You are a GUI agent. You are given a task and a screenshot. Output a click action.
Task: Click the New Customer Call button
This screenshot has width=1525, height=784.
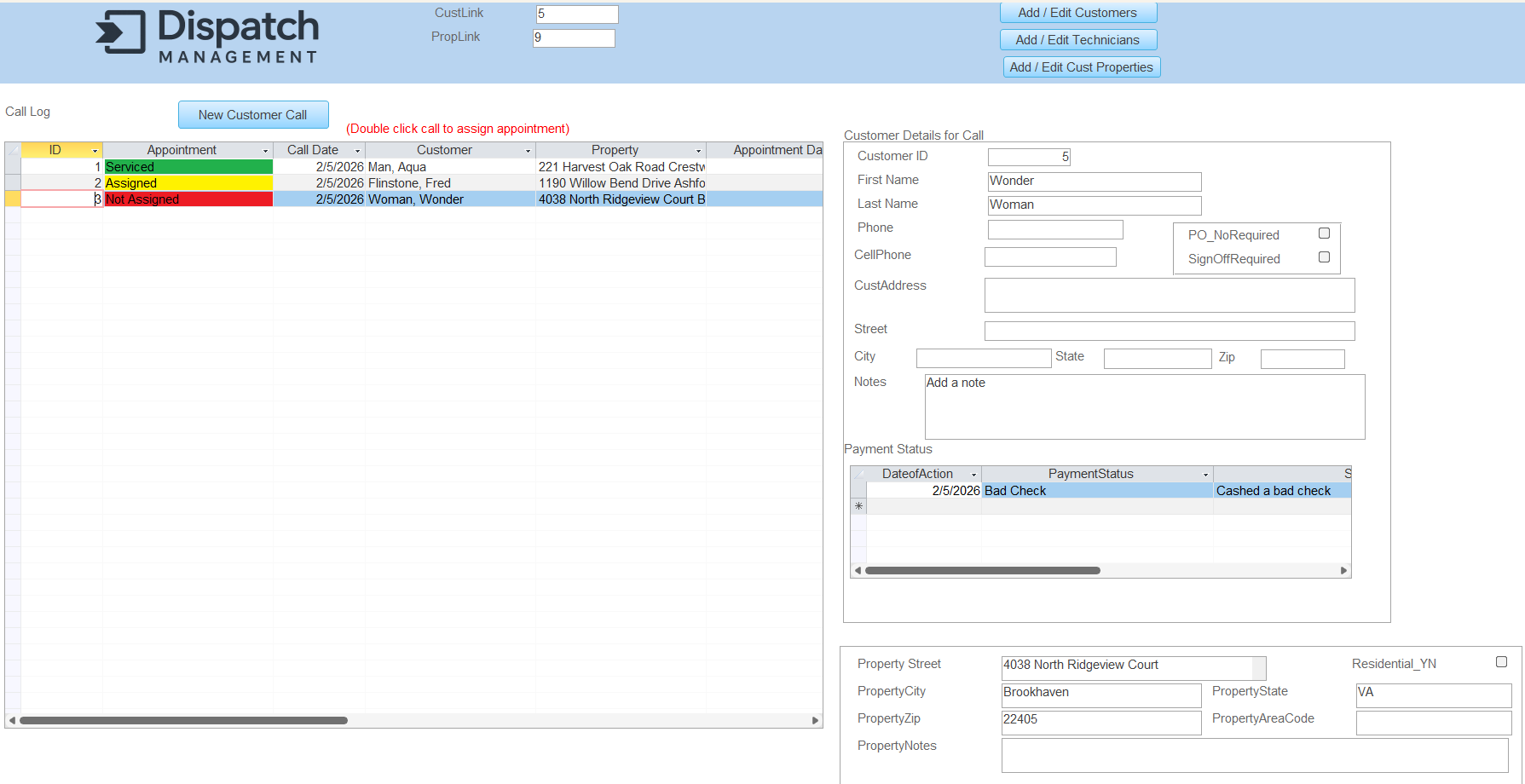click(253, 115)
